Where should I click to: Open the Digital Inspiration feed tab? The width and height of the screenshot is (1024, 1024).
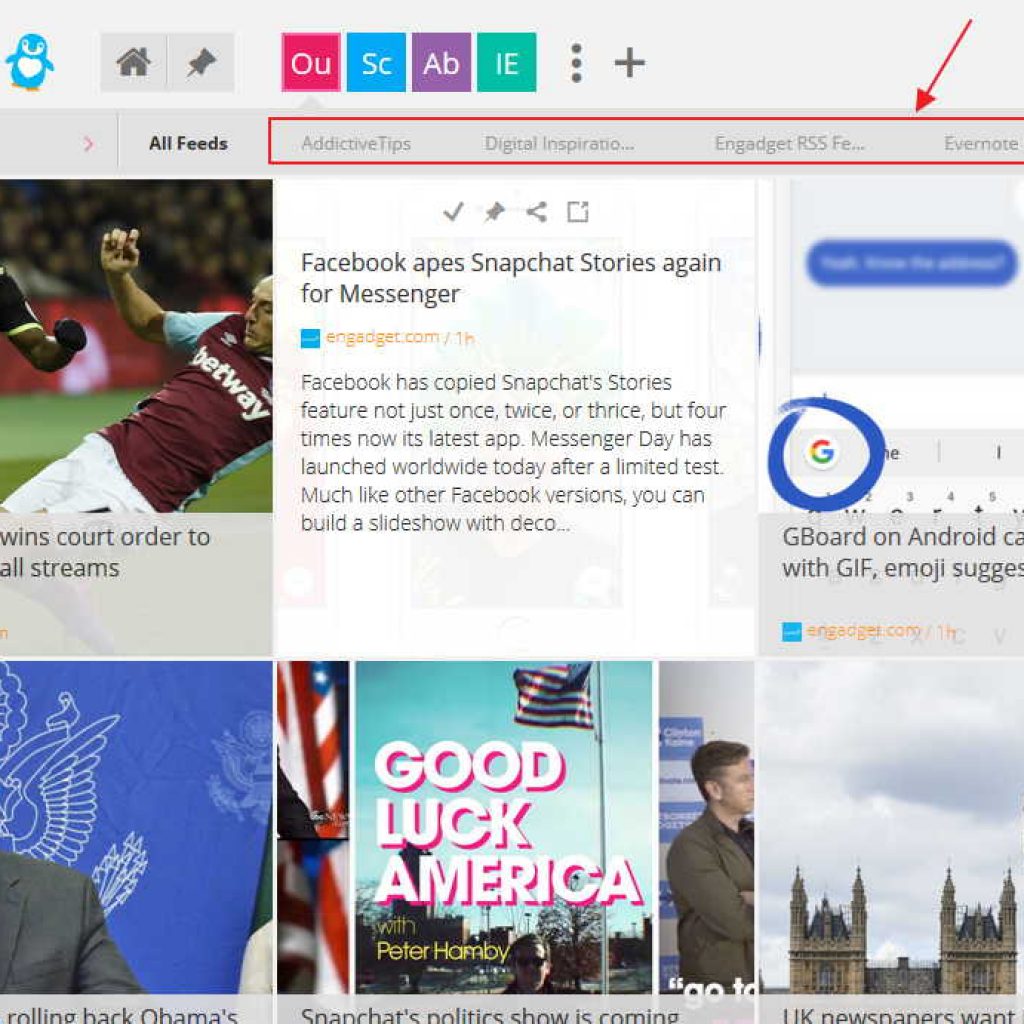(559, 143)
